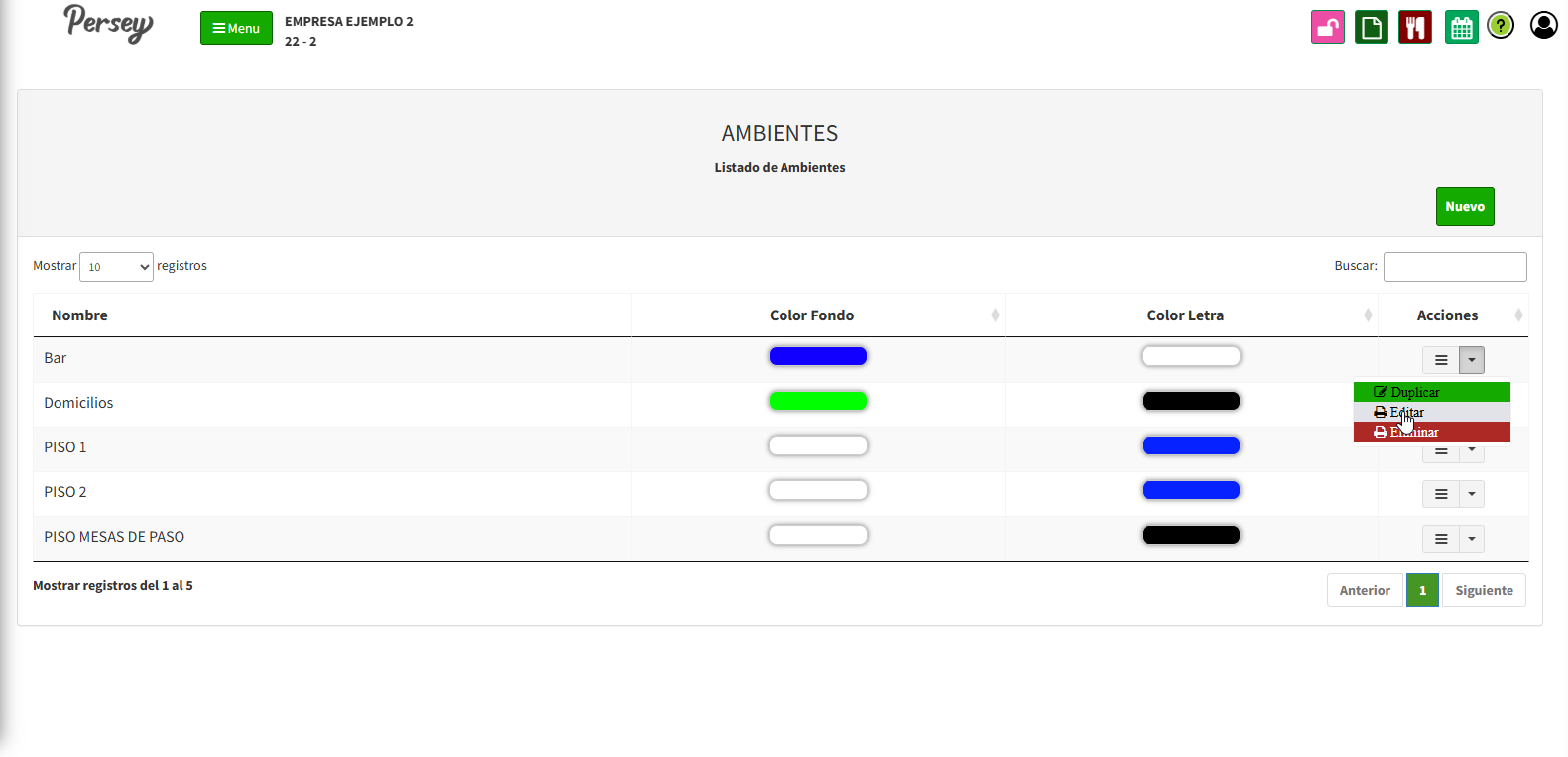Viewport: 1568px width, 757px height.
Task: Expand the actions caret for PISO MESAS DE PASO
Action: [1472, 539]
